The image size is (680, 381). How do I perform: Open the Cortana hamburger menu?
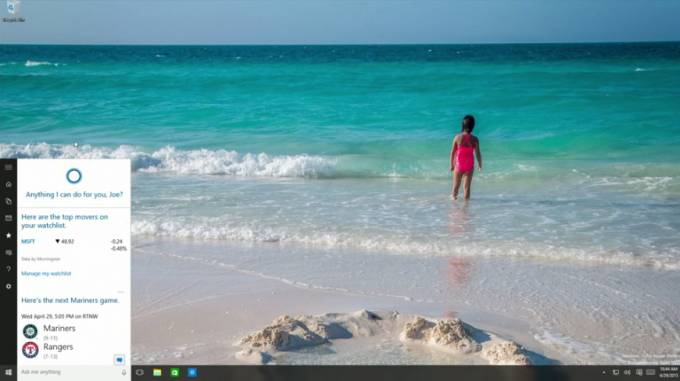pos(8,167)
